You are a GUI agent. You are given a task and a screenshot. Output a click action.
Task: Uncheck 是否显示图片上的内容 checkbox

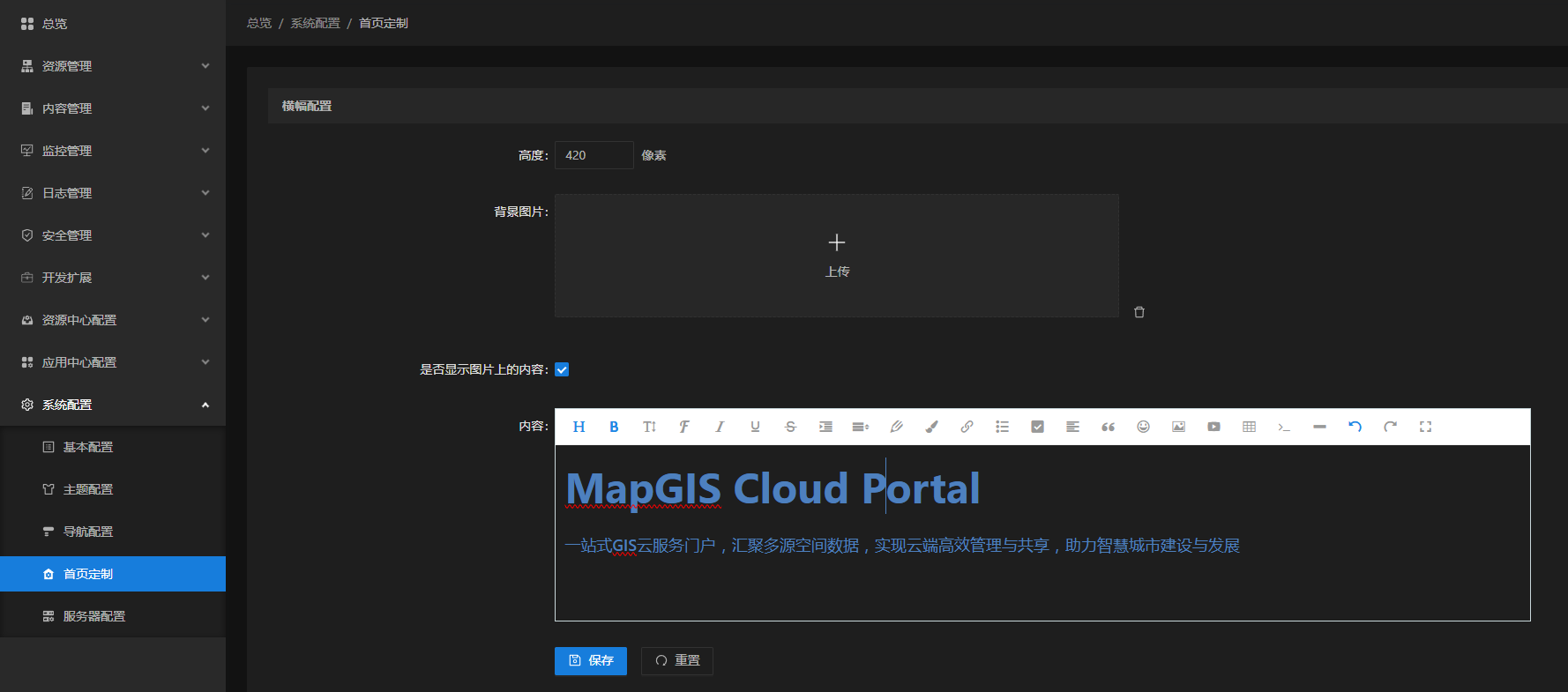(x=562, y=369)
